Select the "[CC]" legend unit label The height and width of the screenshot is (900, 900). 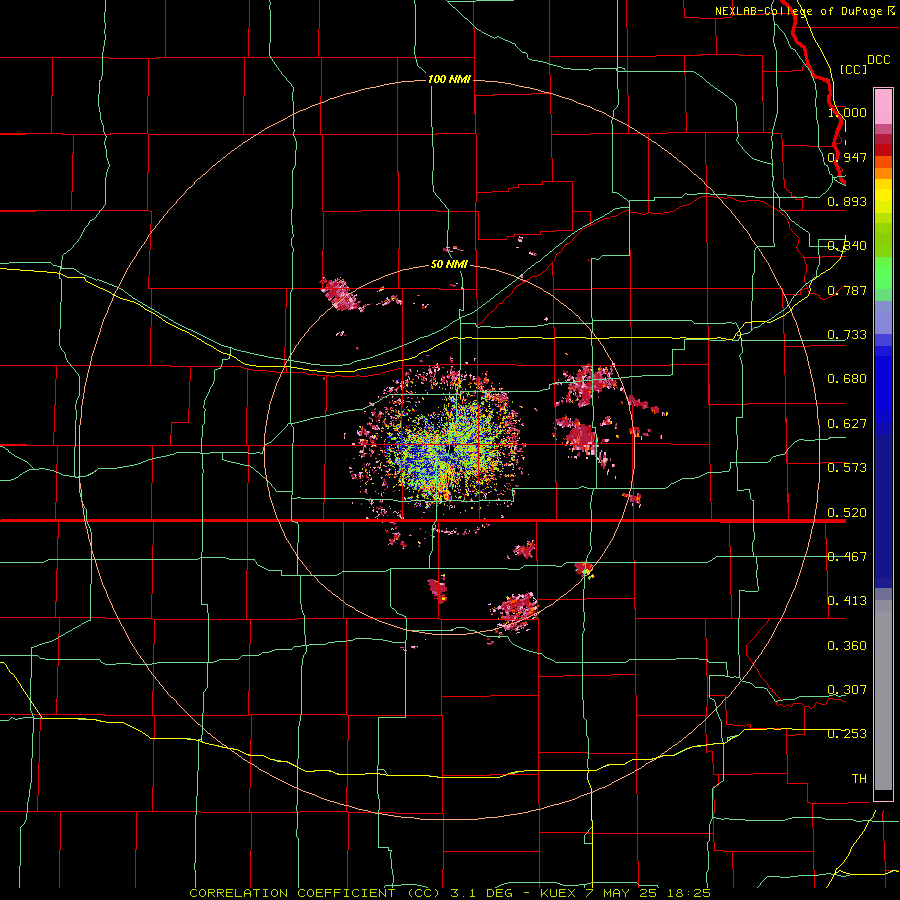click(853, 69)
